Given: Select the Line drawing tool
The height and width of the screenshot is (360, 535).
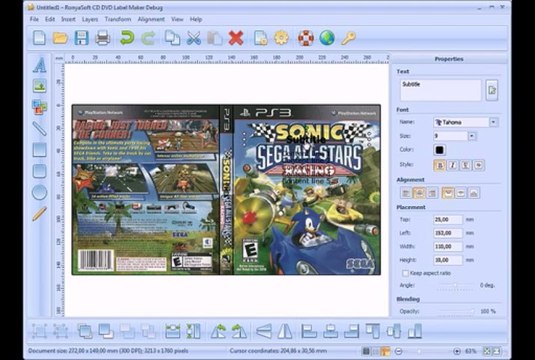Looking at the screenshot, I should click(40, 129).
